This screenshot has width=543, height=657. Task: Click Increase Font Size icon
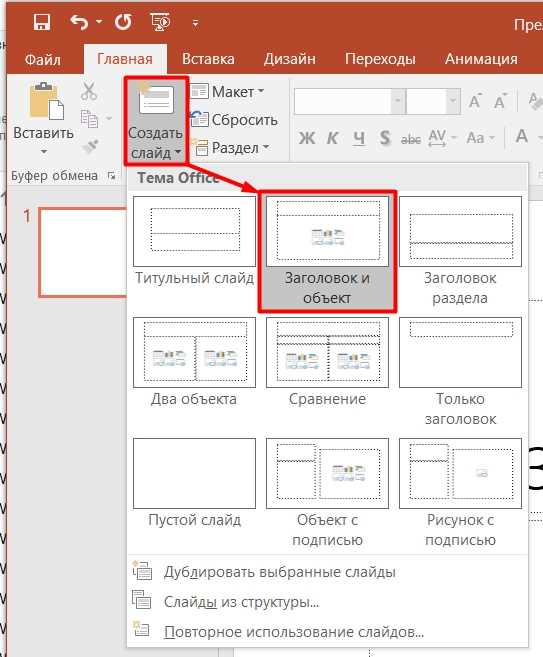475,101
